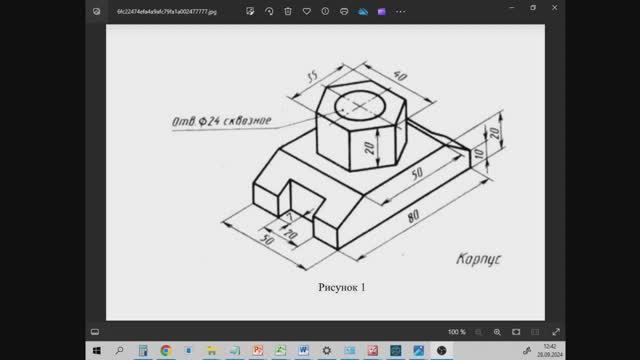Click the Actual size icon

click(x=535, y=332)
